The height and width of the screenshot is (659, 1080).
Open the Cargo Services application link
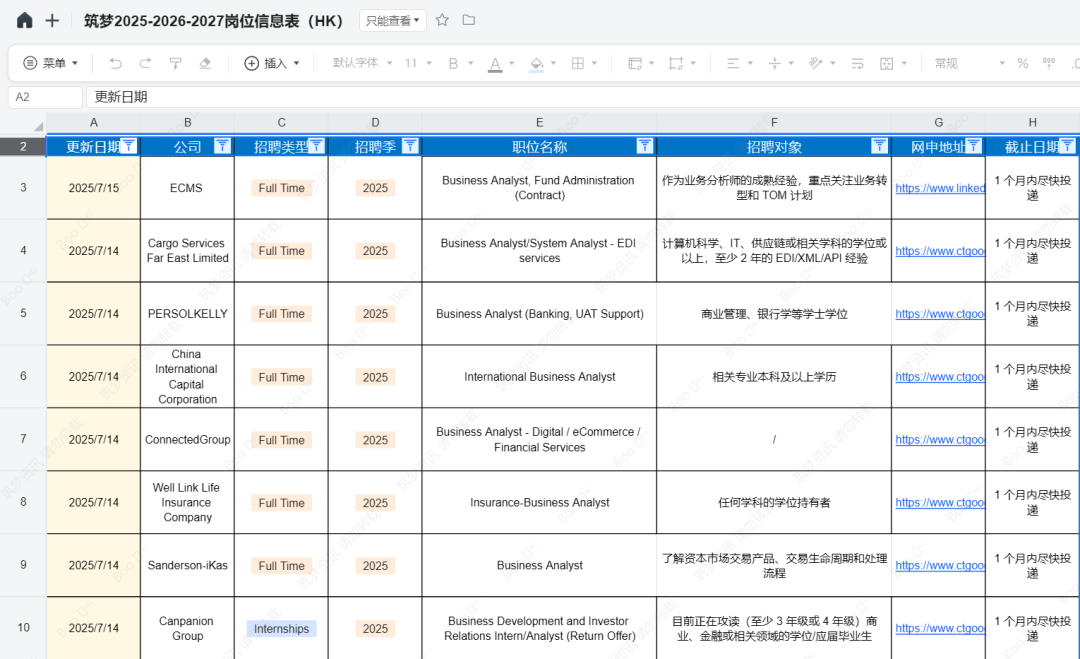tap(940, 251)
